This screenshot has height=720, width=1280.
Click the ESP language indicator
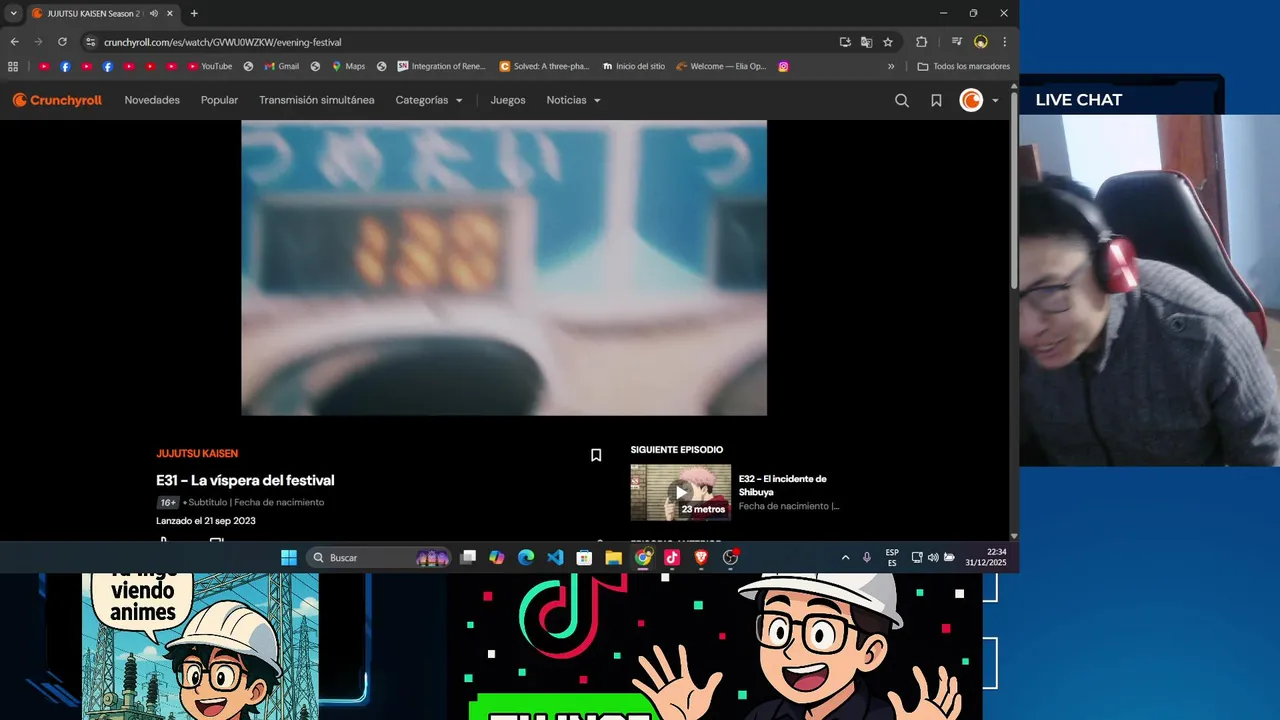[x=892, y=557]
